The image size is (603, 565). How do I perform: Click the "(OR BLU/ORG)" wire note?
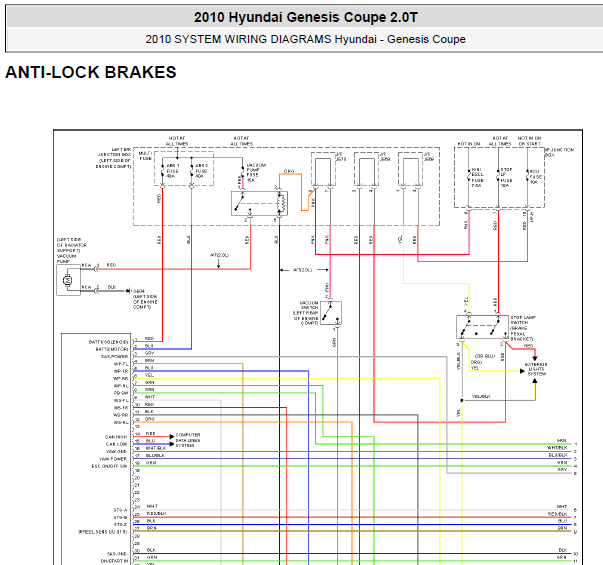coord(483,359)
